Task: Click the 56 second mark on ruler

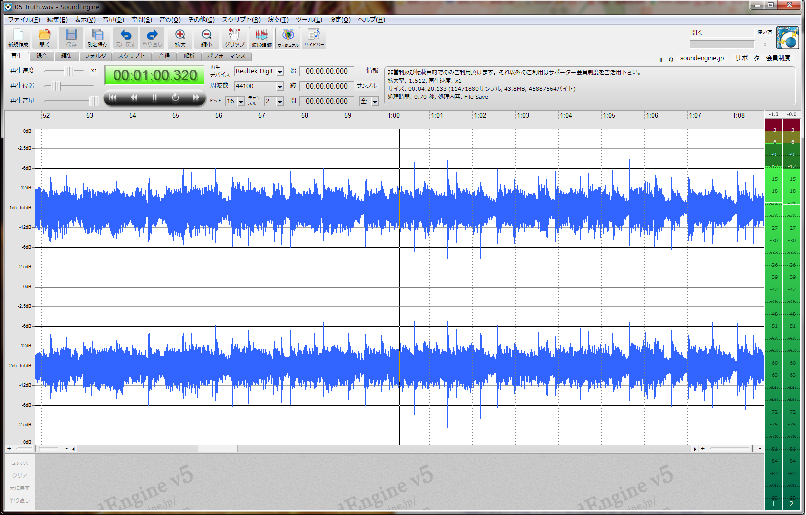Action: pyautogui.click(x=219, y=116)
